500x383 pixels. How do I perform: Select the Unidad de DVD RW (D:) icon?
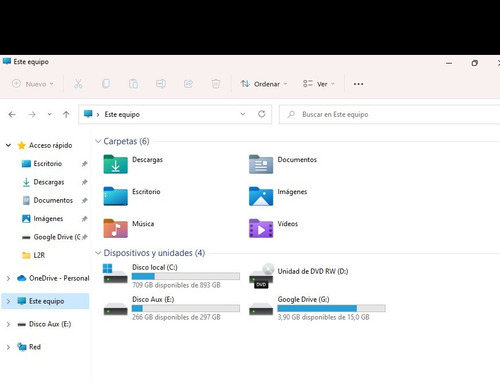click(261, 276)
